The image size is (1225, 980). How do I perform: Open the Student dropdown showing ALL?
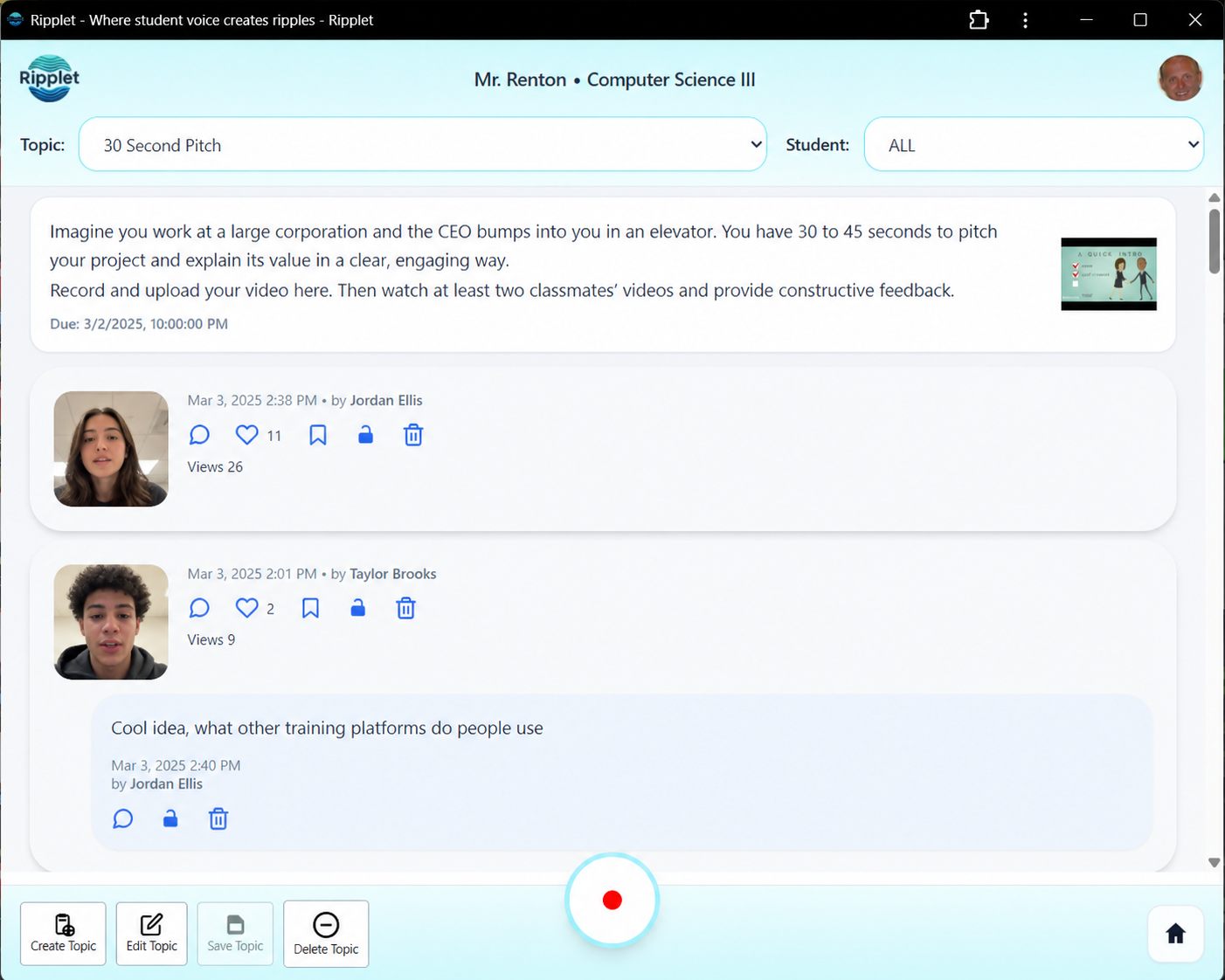coord(1034,144)
